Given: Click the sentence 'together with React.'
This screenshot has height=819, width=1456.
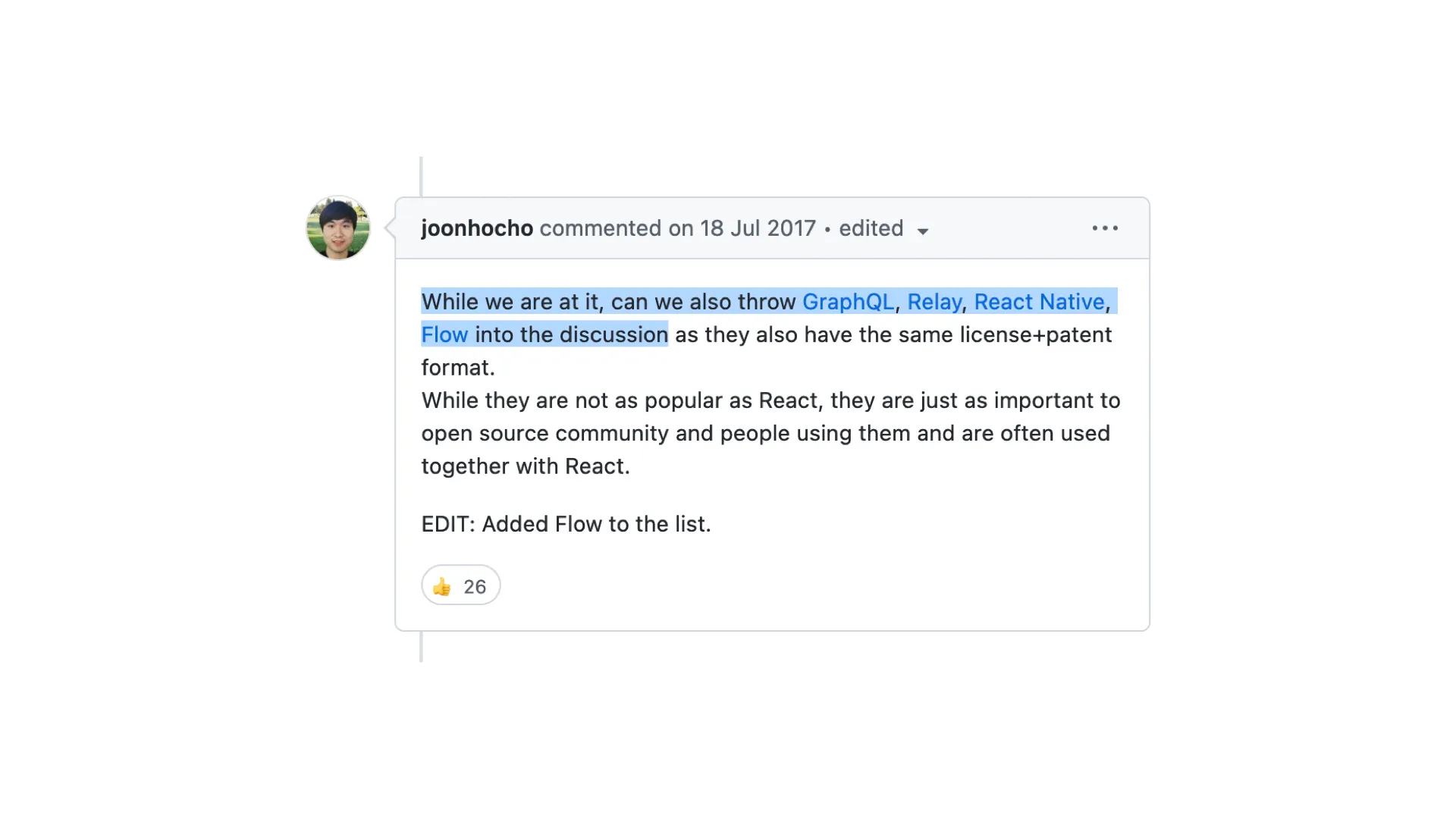Looking at the screenshot, I should point(526,466).
